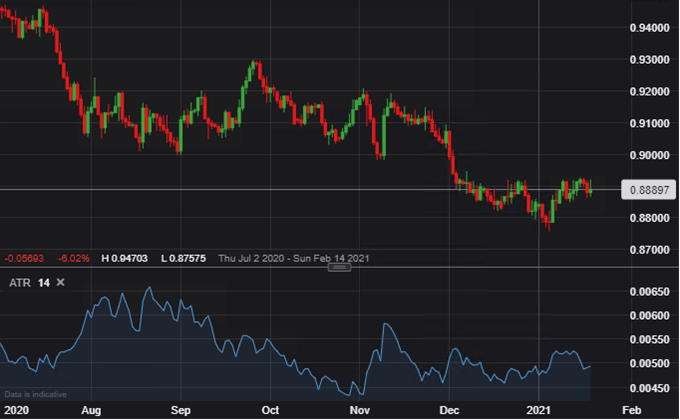Click the Nov label on time axis
Viewport: 680px width, 420px height.
click(361, 410)
